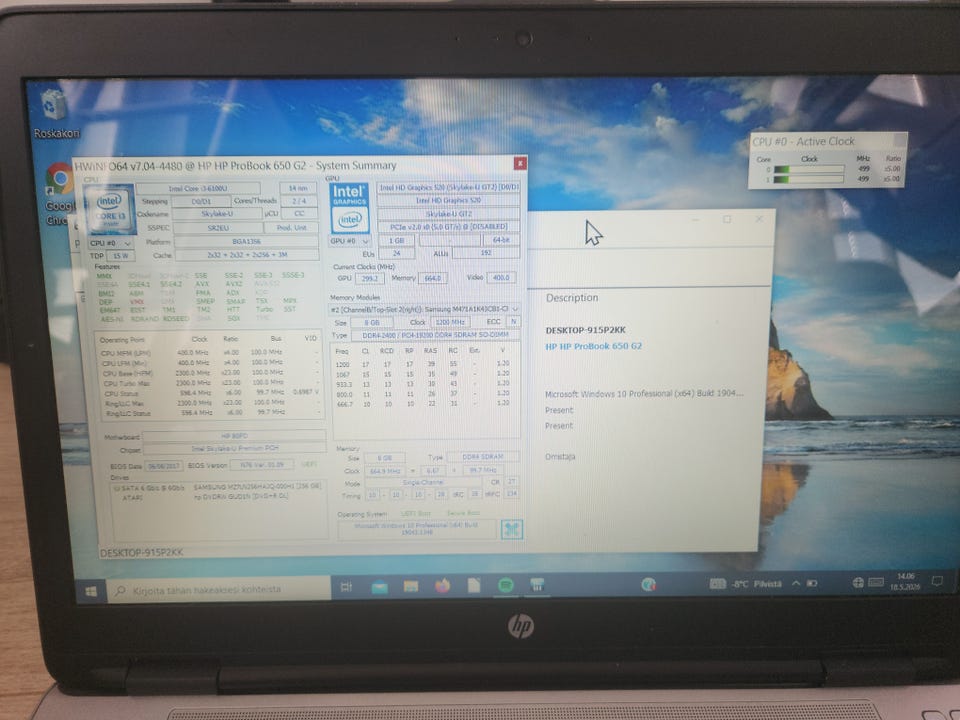
Task: Click DESKTOP-915P2KK in the HWiNFO status bar
Action: [141, 552]
